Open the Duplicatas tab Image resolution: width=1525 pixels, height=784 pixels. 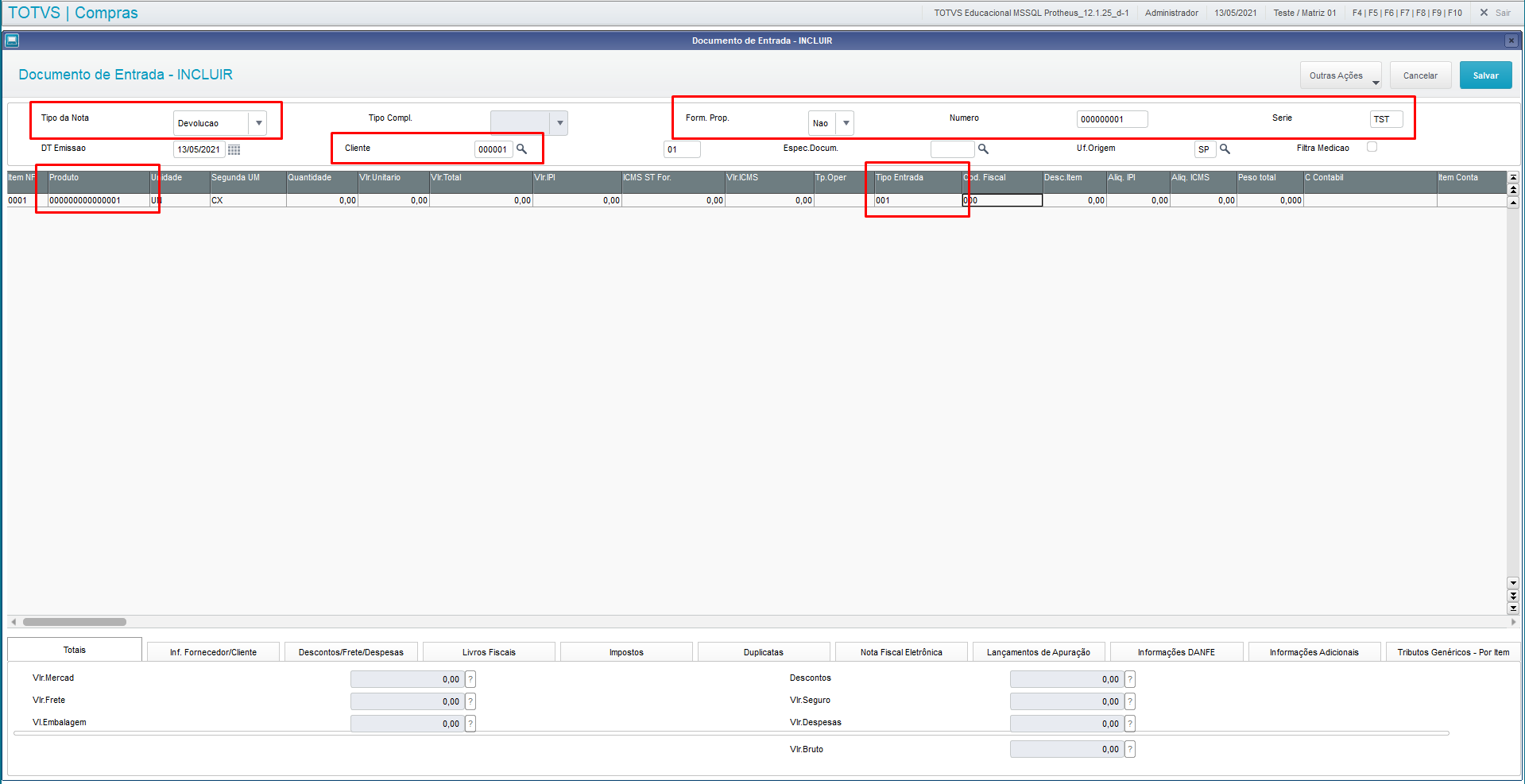(x=764, y=652)
